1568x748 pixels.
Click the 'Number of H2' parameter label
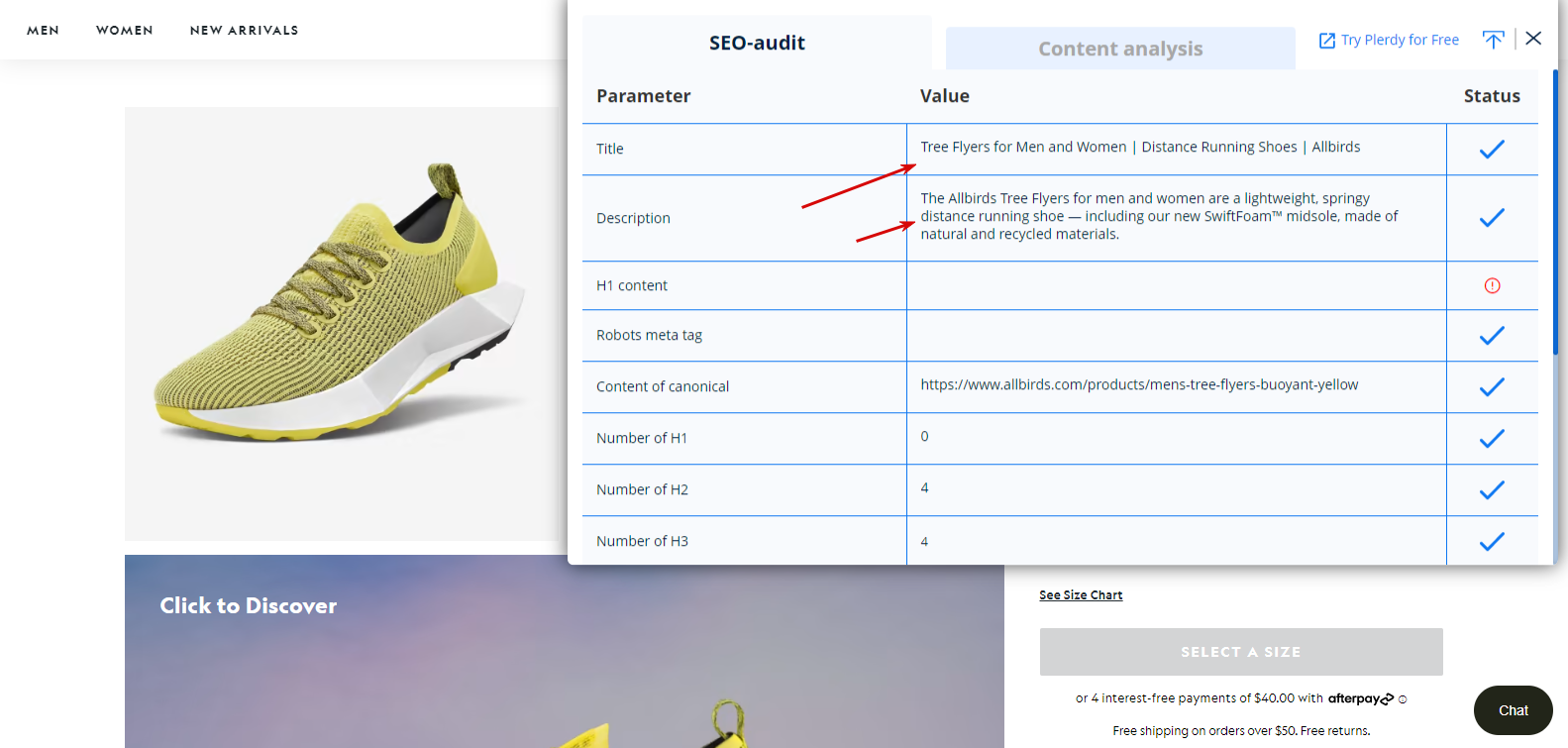(642, 490)
